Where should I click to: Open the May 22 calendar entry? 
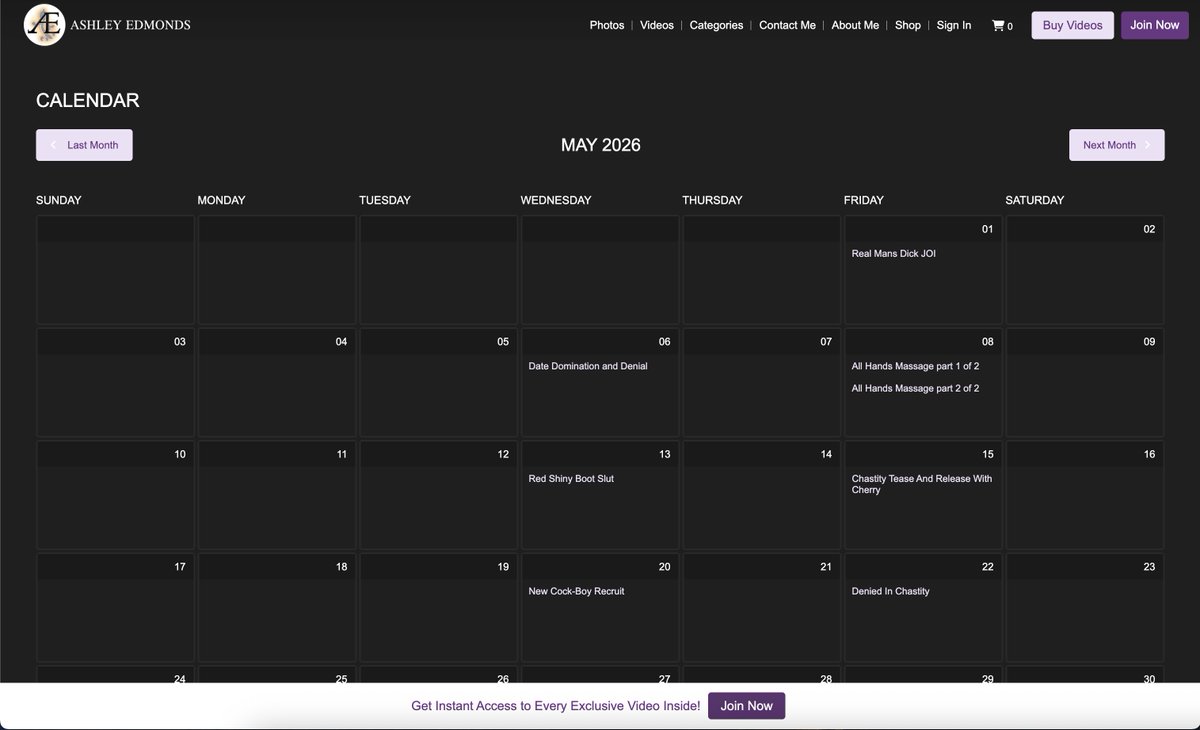tap(890, 591)
